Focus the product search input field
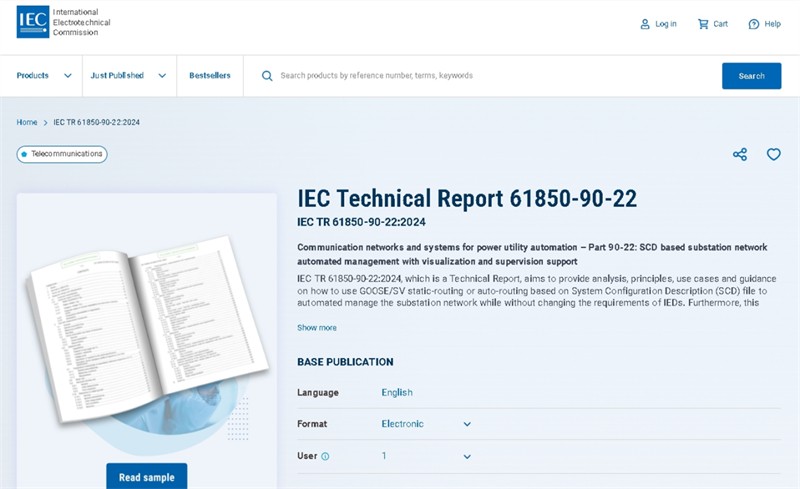 click(495, 76)
